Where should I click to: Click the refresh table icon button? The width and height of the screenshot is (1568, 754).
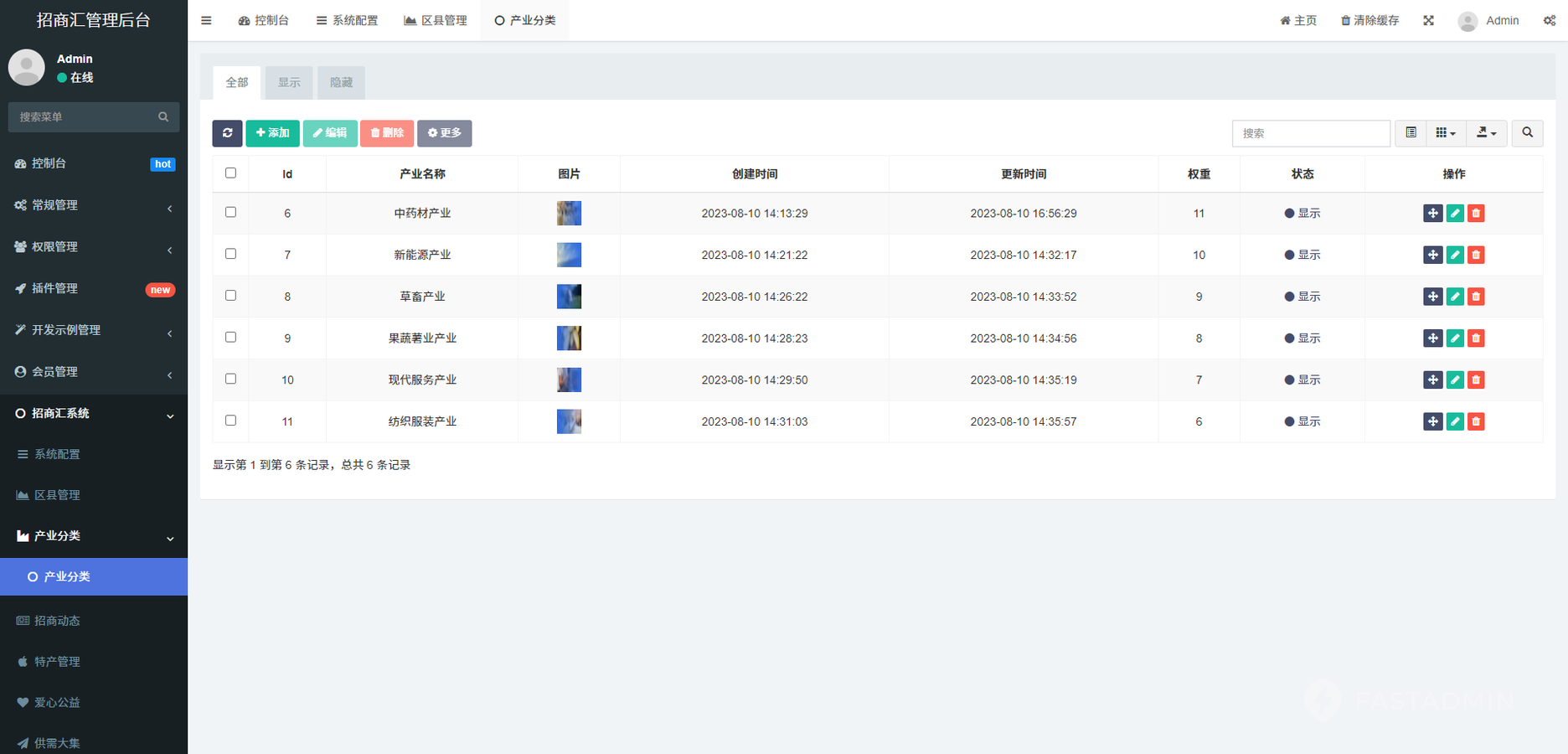coord(227,133)
